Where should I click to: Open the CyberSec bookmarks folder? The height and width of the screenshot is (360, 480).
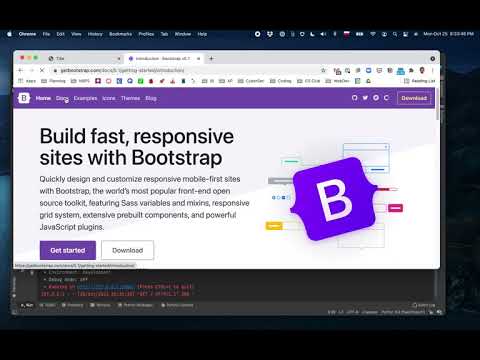(x=251, y=81)
